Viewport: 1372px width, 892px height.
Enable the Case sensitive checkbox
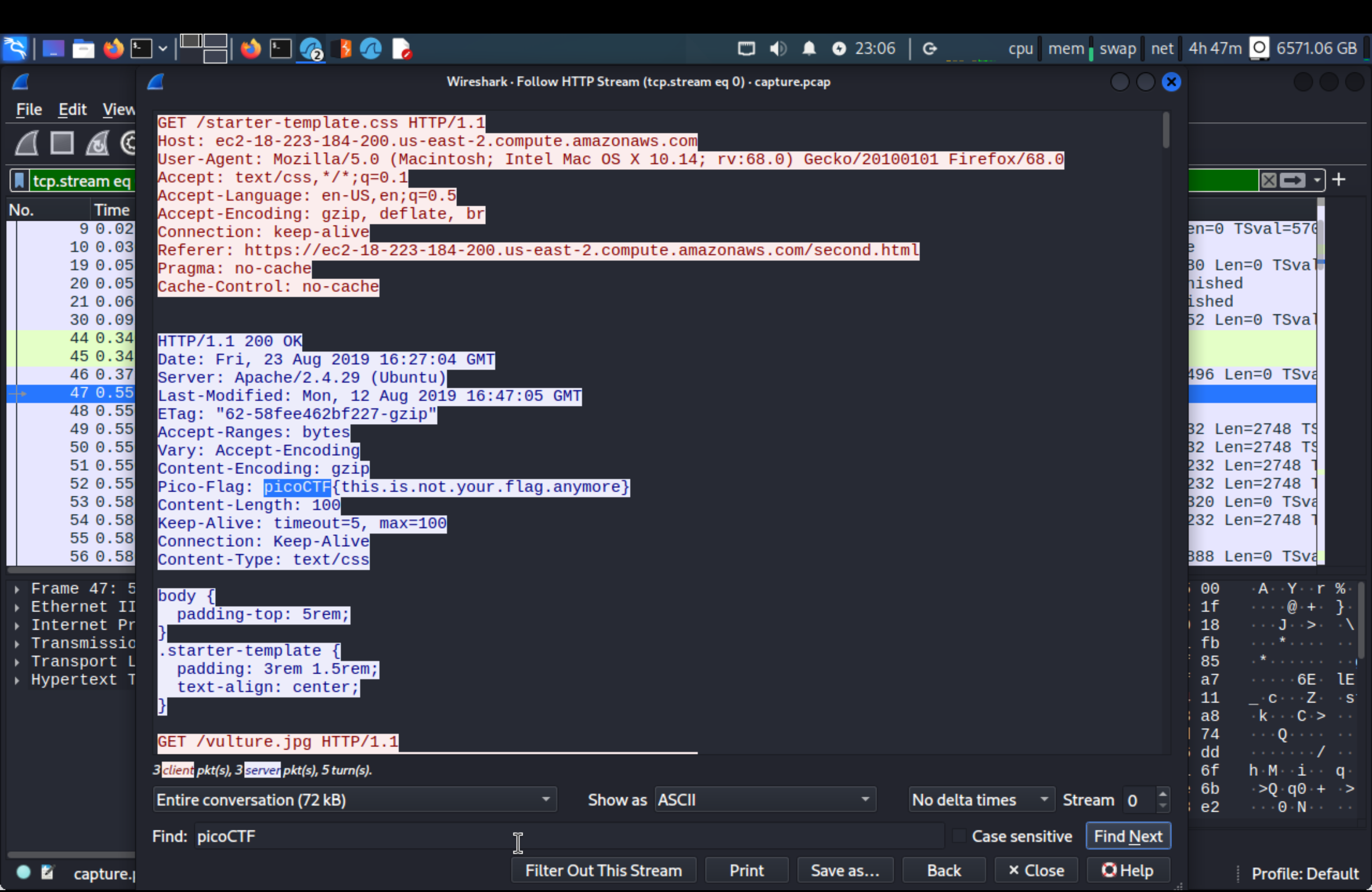click(959, 836)
